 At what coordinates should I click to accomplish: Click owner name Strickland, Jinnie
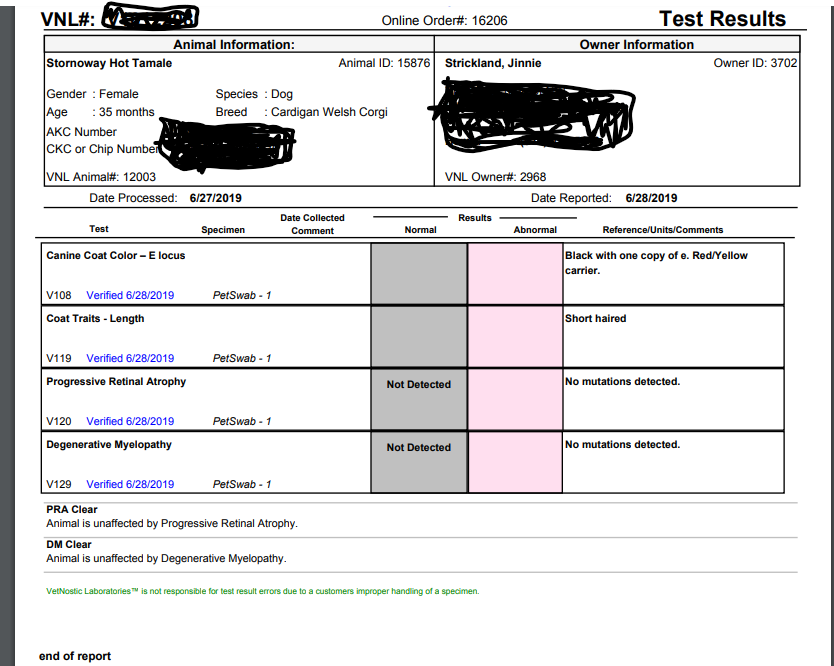pos(493,63)
